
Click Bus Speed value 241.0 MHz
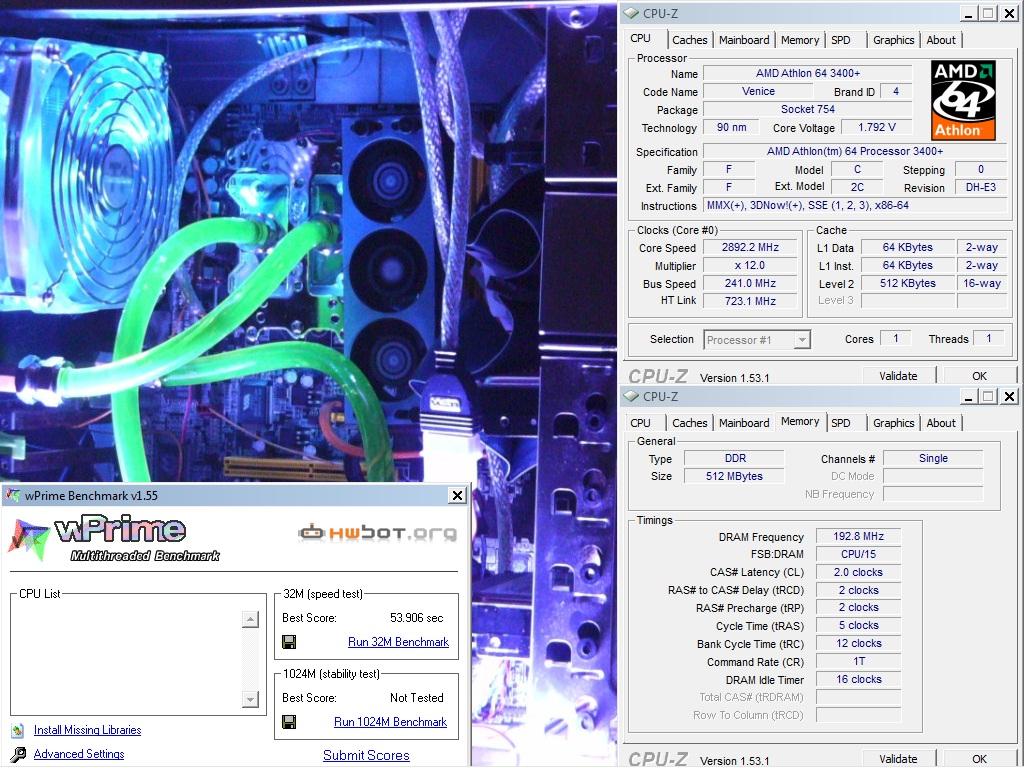[750, 283]
